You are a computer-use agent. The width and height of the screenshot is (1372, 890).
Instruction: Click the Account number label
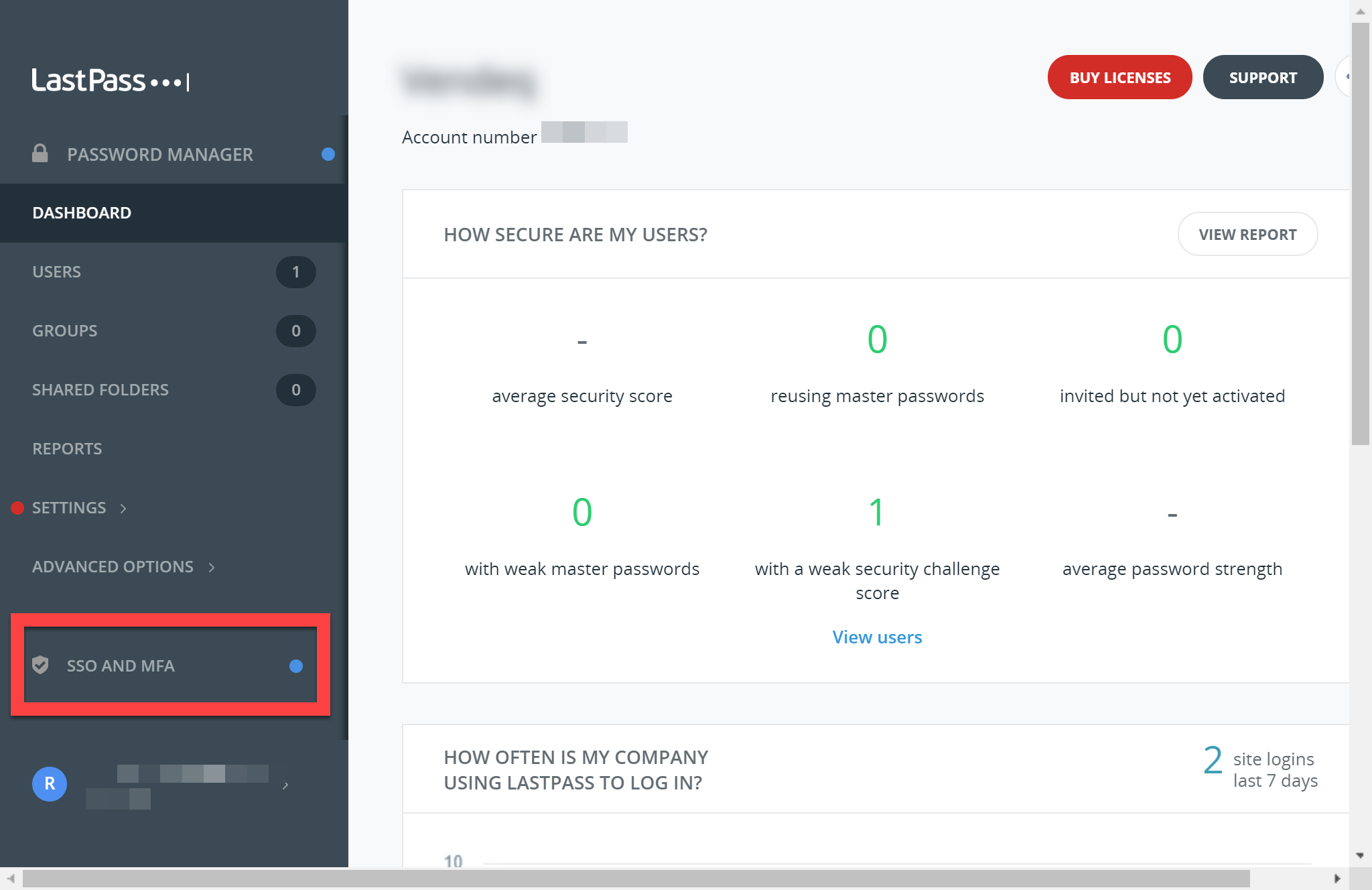tap(469, 137)
